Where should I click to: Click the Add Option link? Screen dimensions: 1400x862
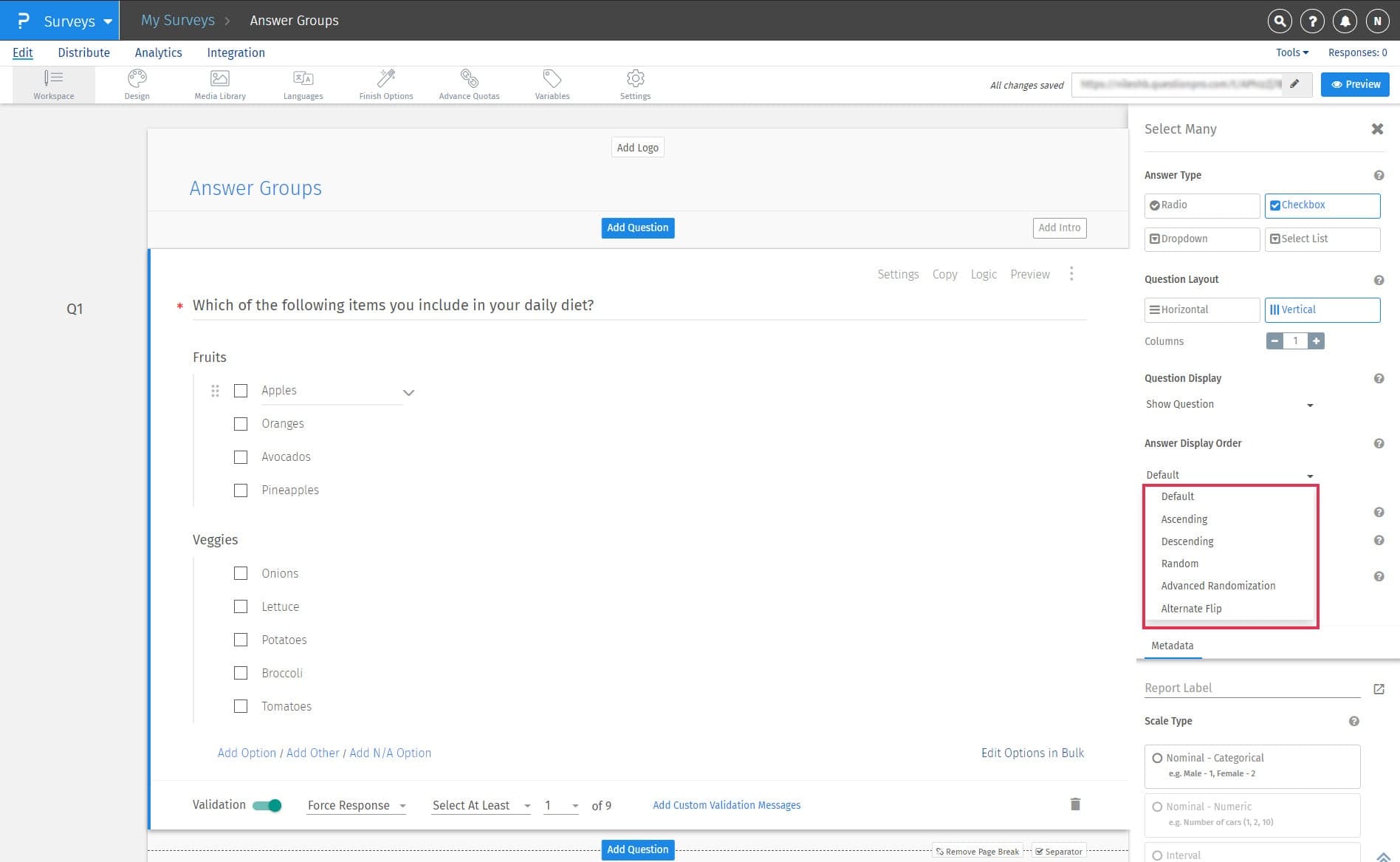247,753
